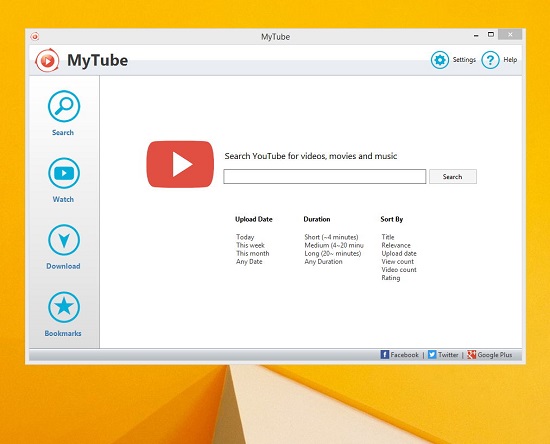Click the small app icon in title bar
Viewport: 550px width, 444px height.
(x=35, y=36)
